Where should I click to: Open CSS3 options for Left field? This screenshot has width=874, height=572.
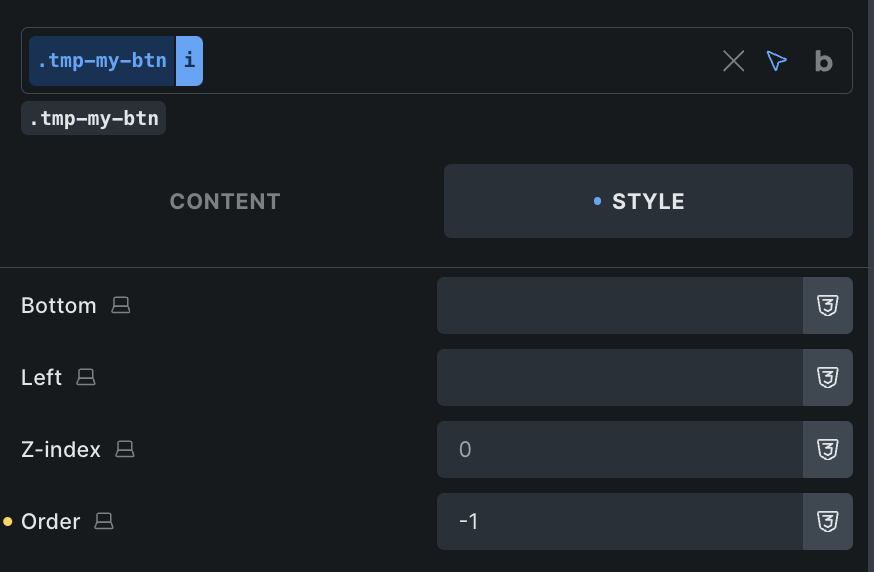828,377
